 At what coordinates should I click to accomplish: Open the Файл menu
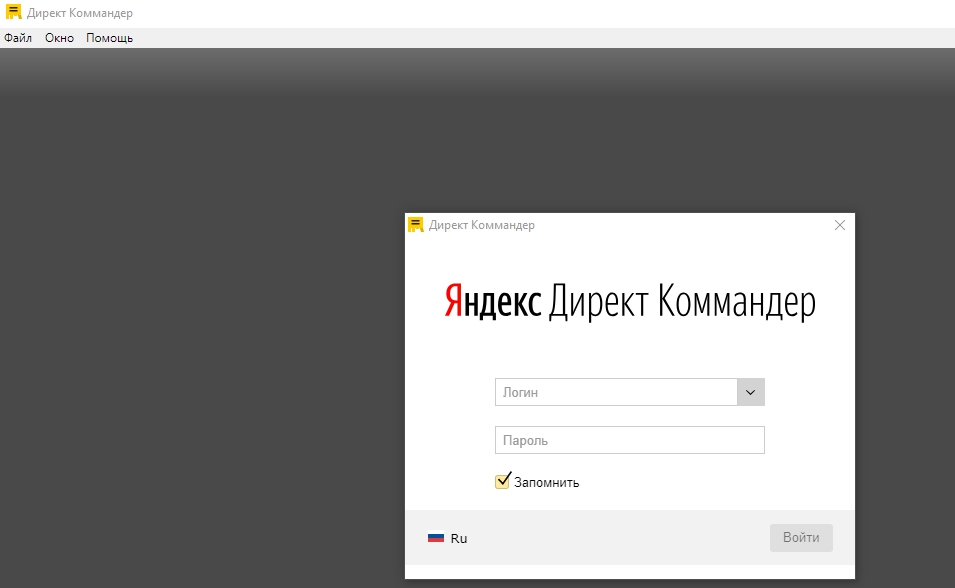tap(18, 38)
